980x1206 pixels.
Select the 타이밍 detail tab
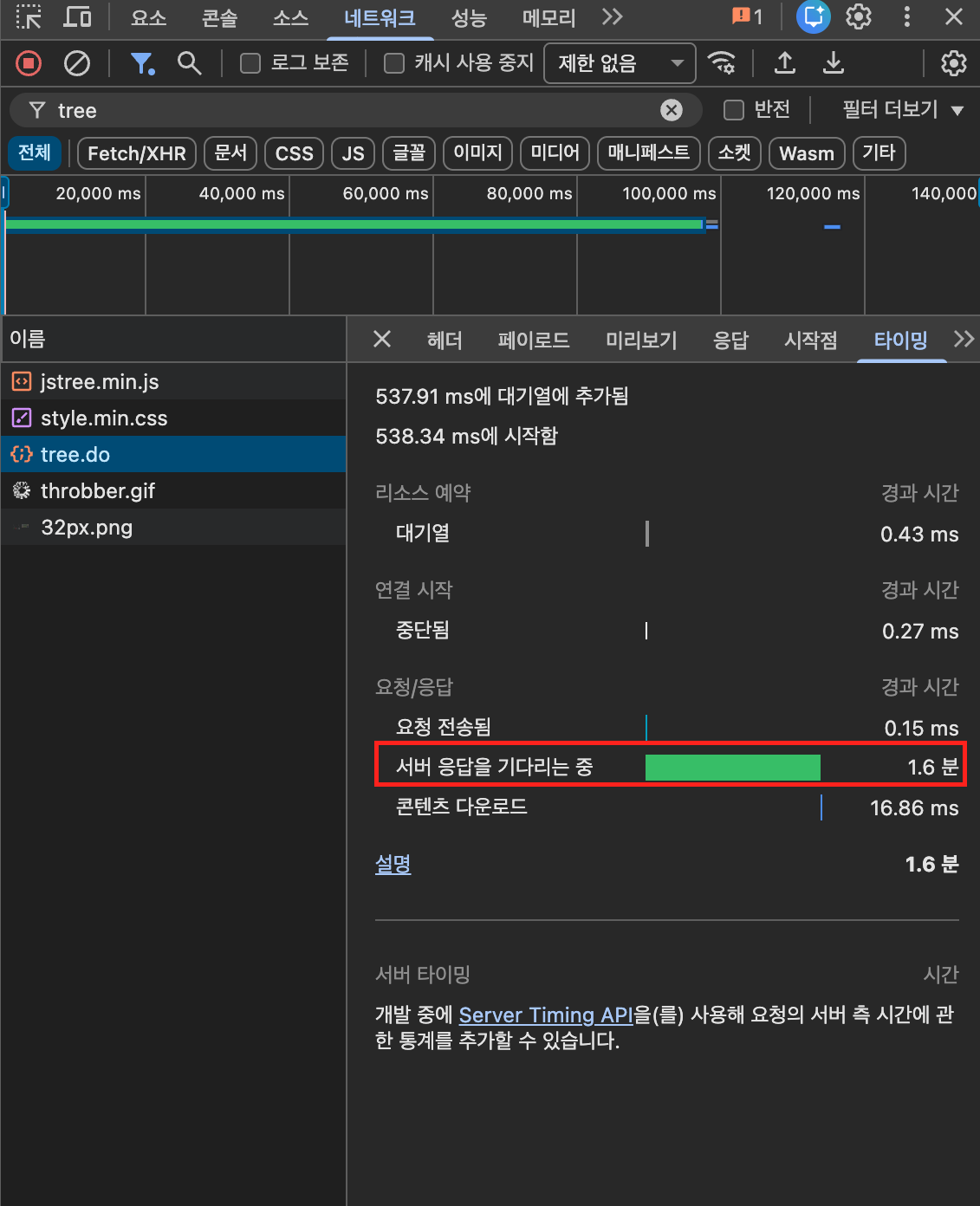(x=900, y=340)
